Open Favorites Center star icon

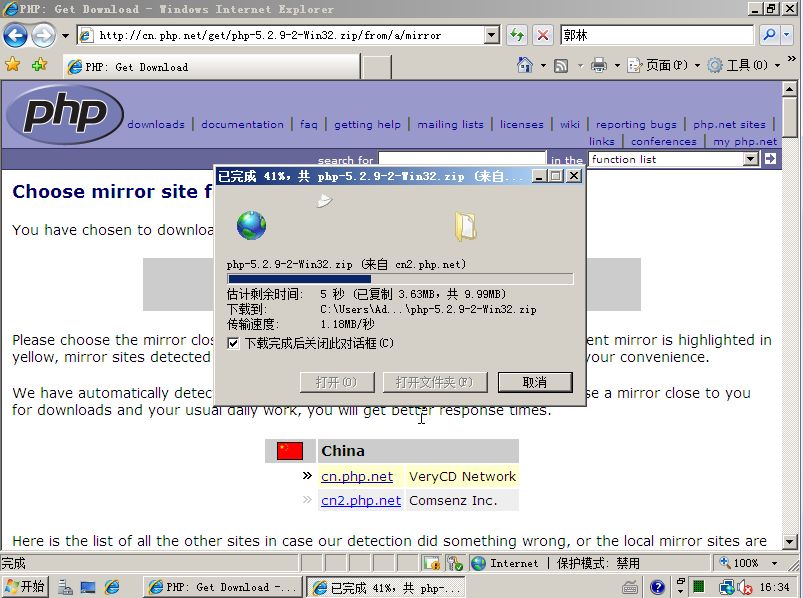[x=13, y=65]
